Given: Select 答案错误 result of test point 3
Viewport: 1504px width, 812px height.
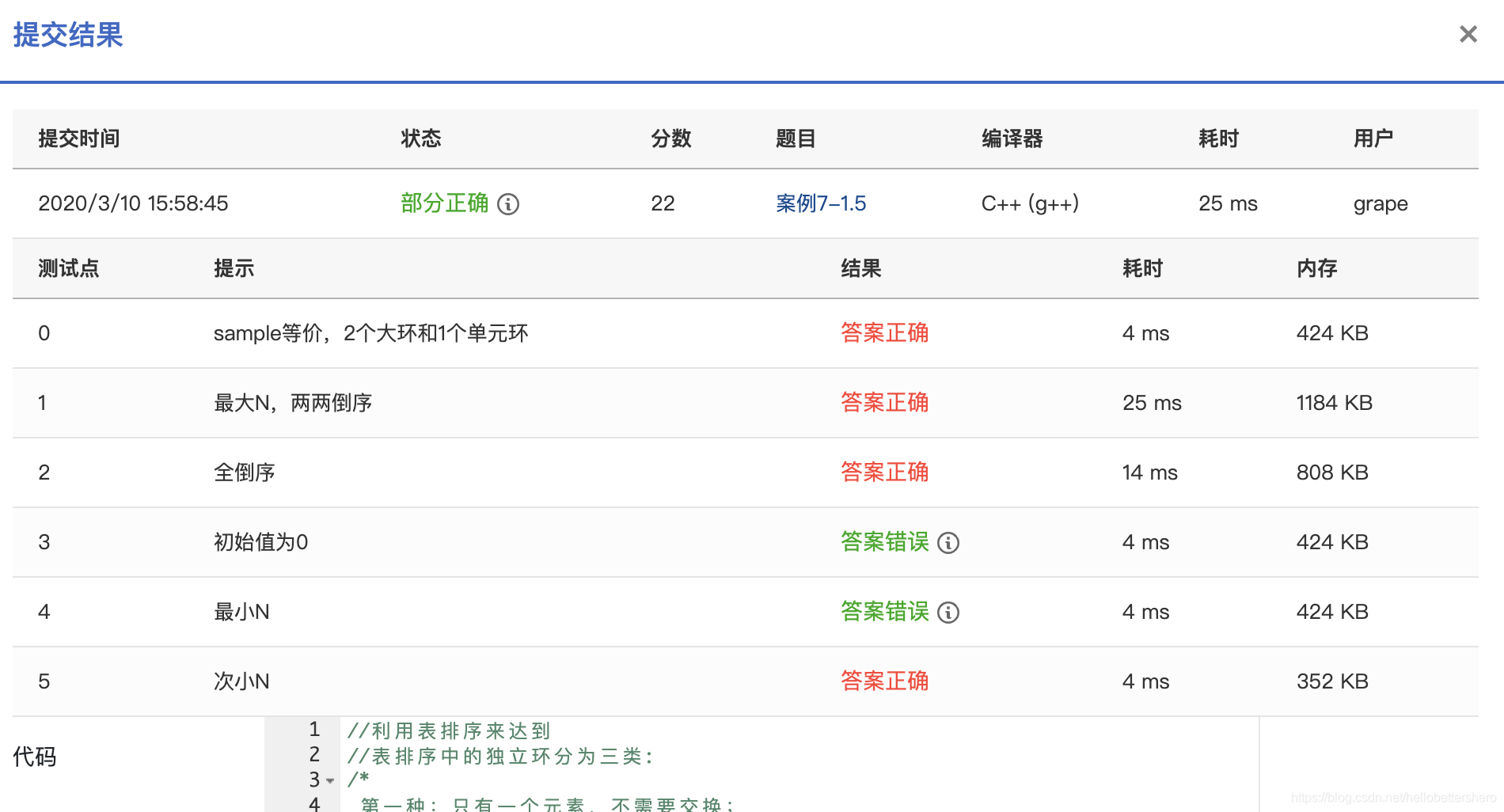Looking at the screenshot, I should pyautogui.click(x=884, y=542).
